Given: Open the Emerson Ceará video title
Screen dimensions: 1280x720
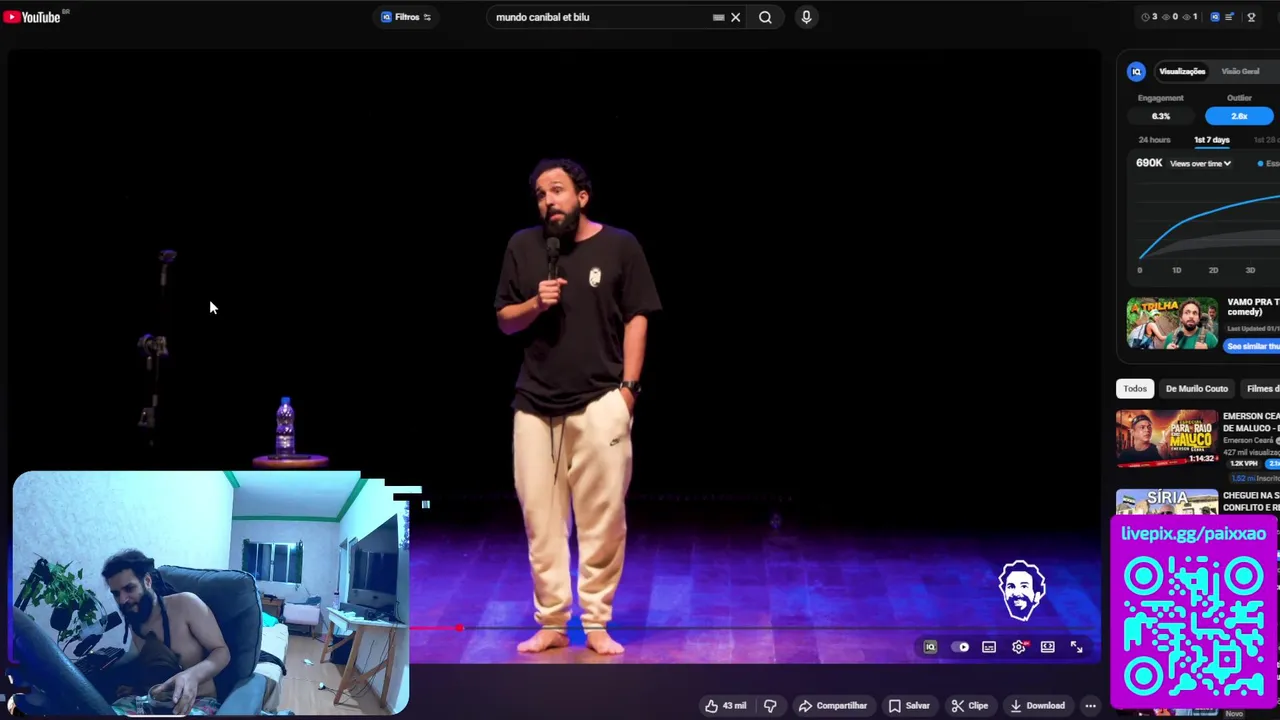Looking at the screenshot, I should pyautogui.click(x=1251, y=422).
